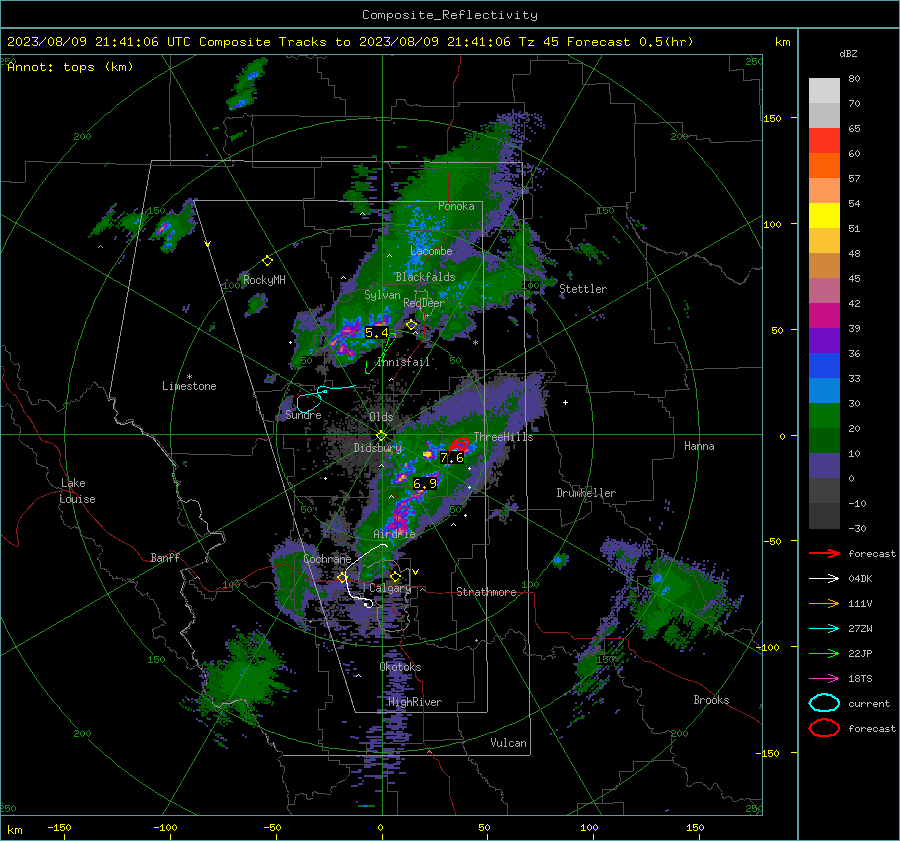Pick the orange 57-60 dBZ swatch
Image resolution: width=900 pixels, height=841 pixels.
tap(824, 166)
